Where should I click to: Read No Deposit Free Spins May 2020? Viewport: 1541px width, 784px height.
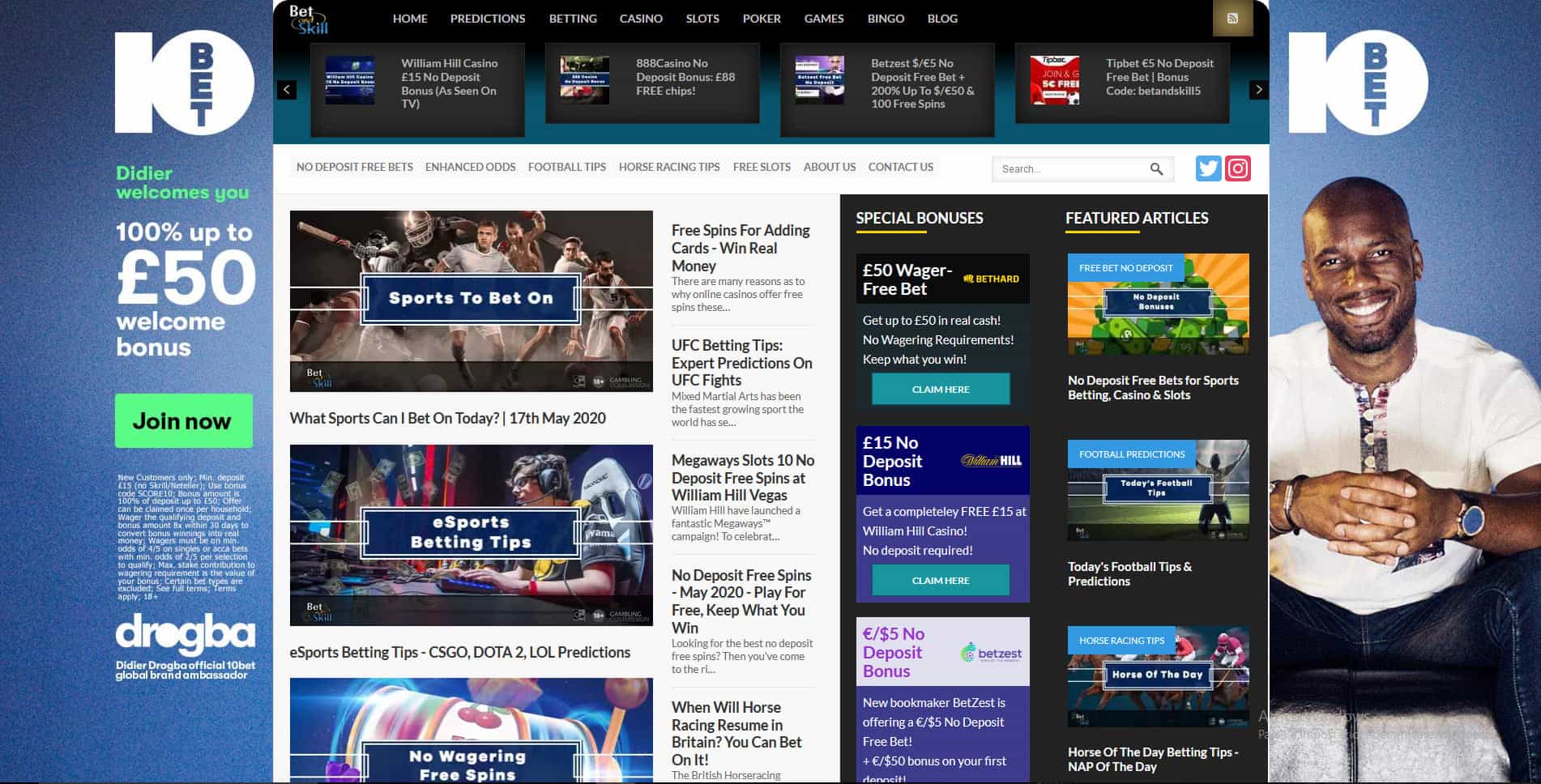[x=741, y=601]
